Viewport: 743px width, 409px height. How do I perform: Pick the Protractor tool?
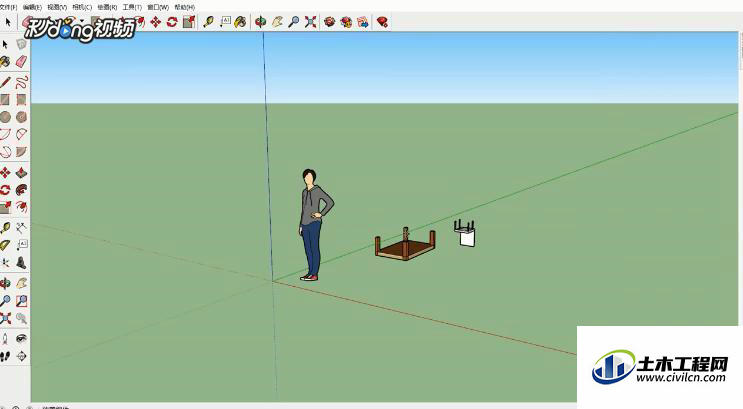click(x=5, y=245)
